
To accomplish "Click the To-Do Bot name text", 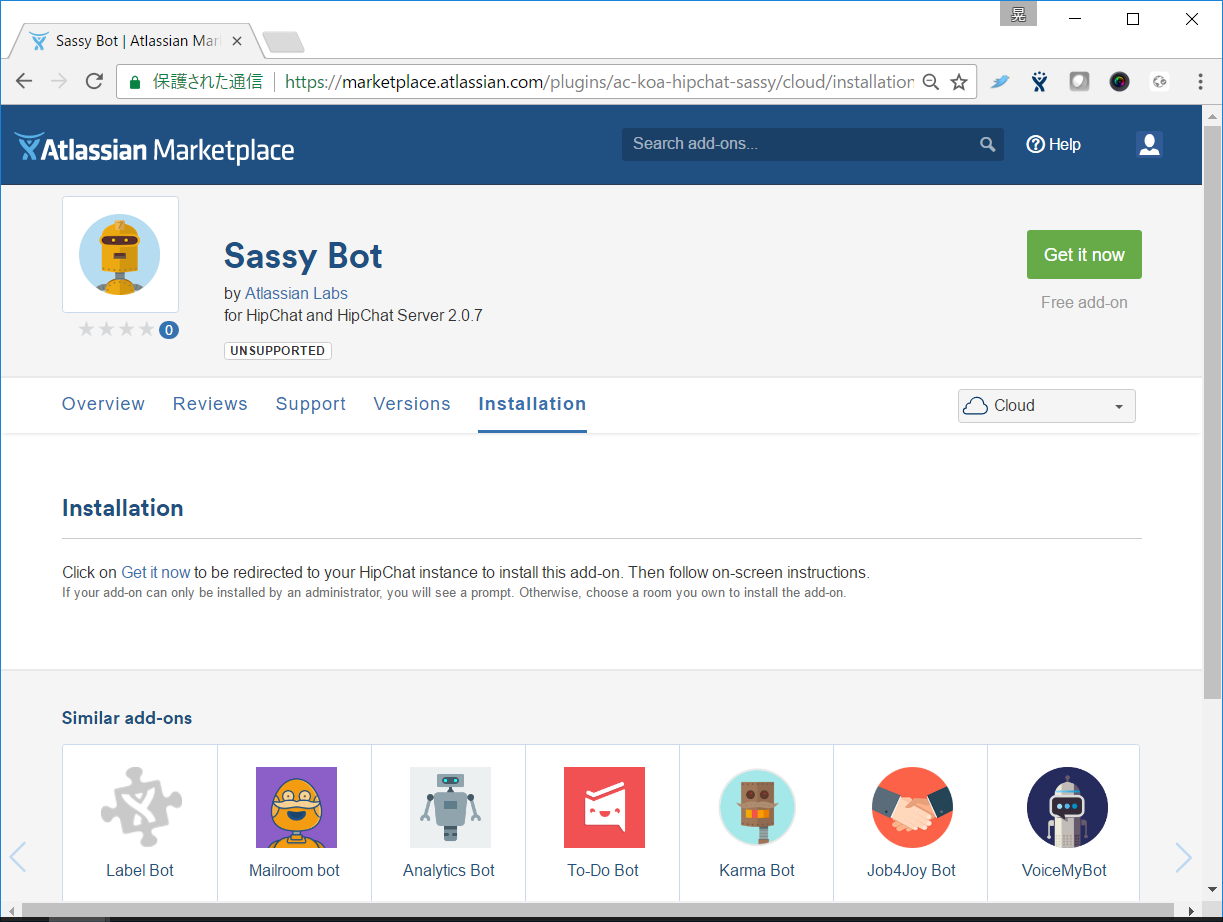I will tap(603, 871).
